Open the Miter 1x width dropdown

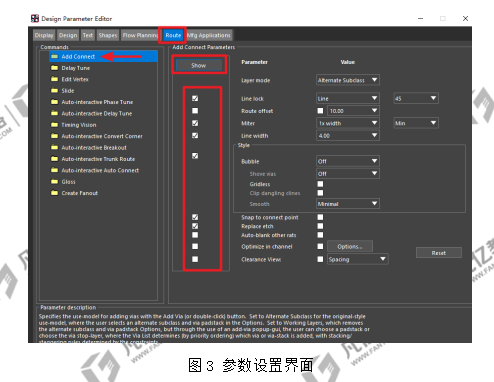coord(348,123)
